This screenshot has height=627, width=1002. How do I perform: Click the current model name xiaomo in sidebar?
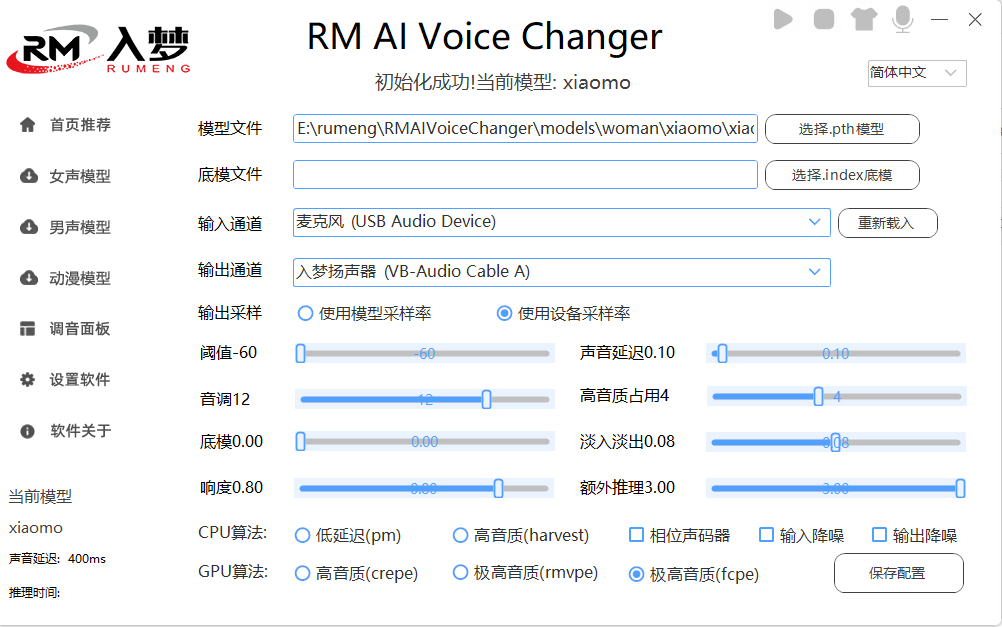(x=36, y=528)
